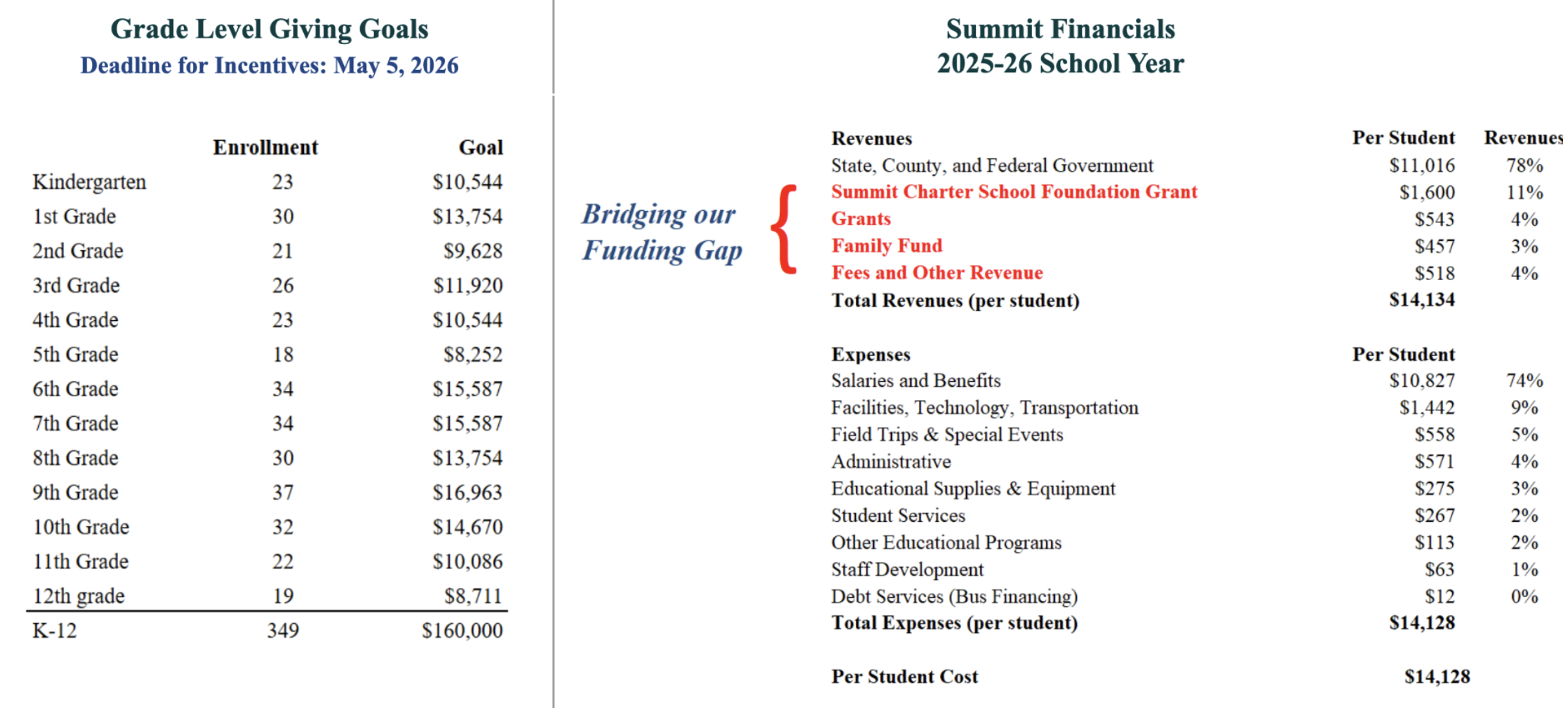Viewport: 1568px width, 708px height.
Task: Click "Debt Services (Bus Financing)" expense line
Action: 954,596
